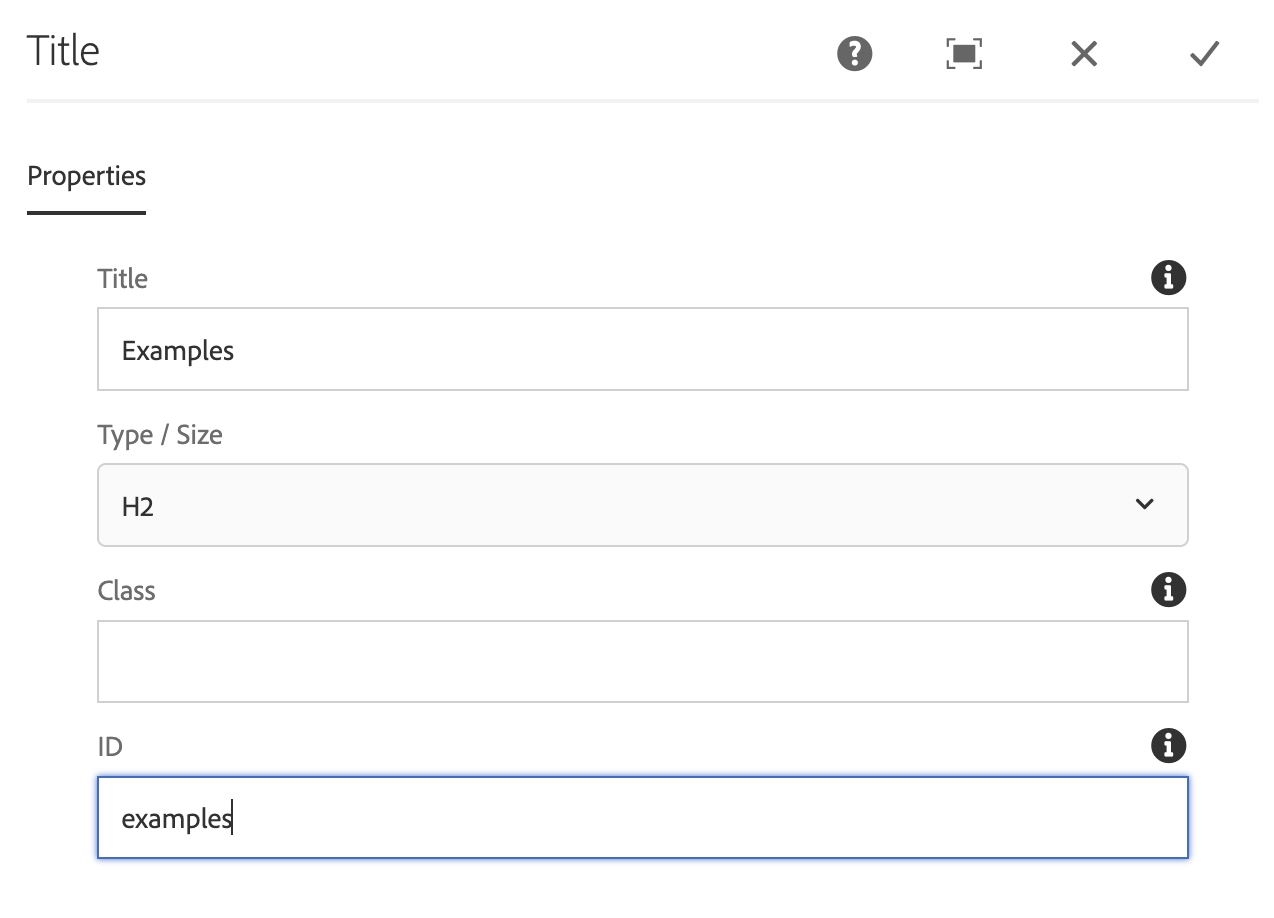
Task: Show info tooltip for the Title field
Action: [x=1168, y=277]
